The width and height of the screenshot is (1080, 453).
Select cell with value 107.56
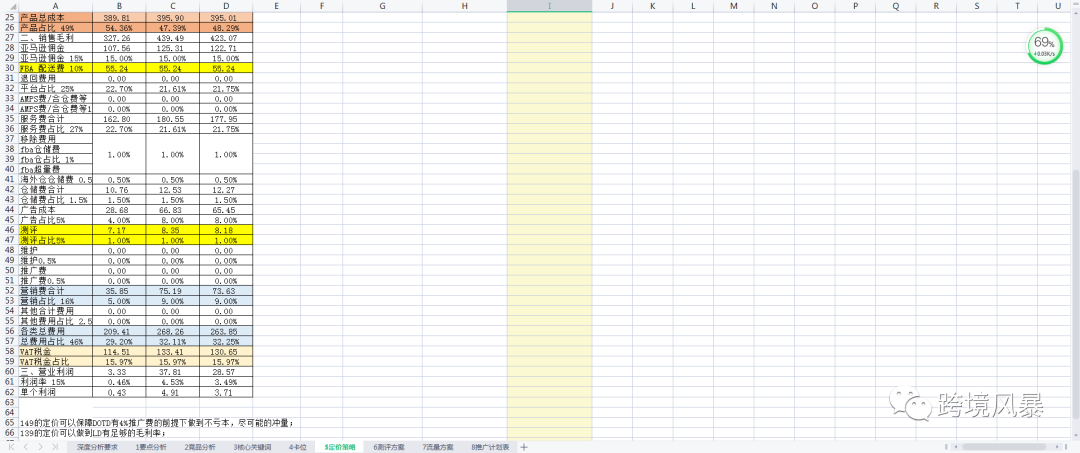(x=119, y=48)
